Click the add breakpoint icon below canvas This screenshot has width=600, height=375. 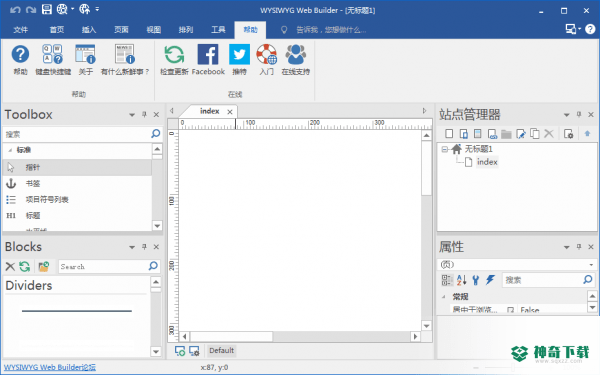179,351
